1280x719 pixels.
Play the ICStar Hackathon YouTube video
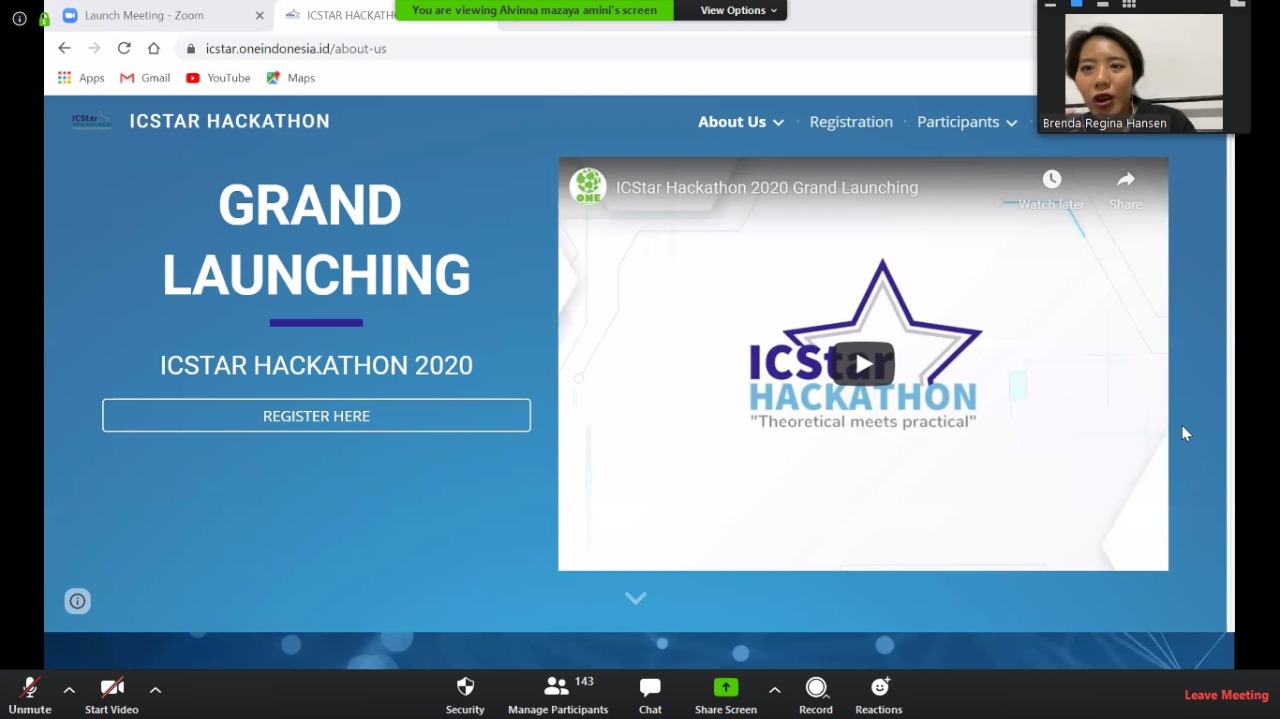[x=863, y=364]
